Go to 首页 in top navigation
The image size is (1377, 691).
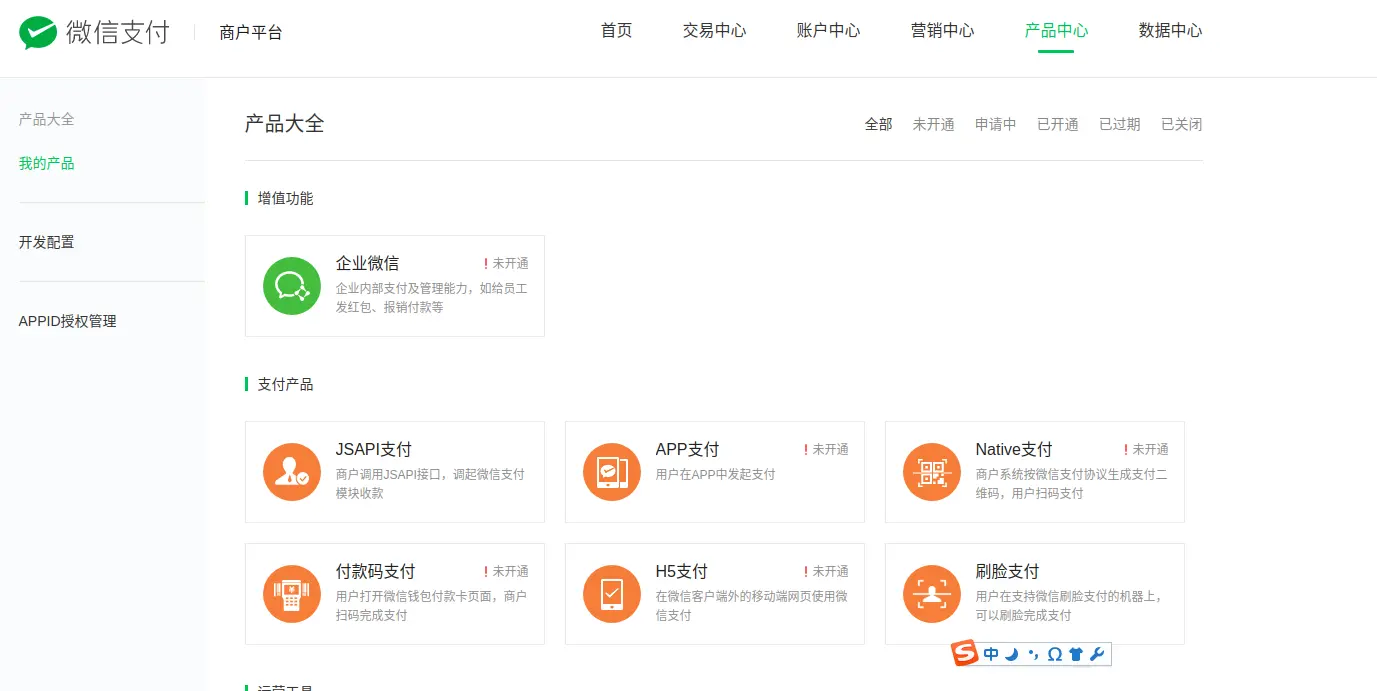(616, 31)
